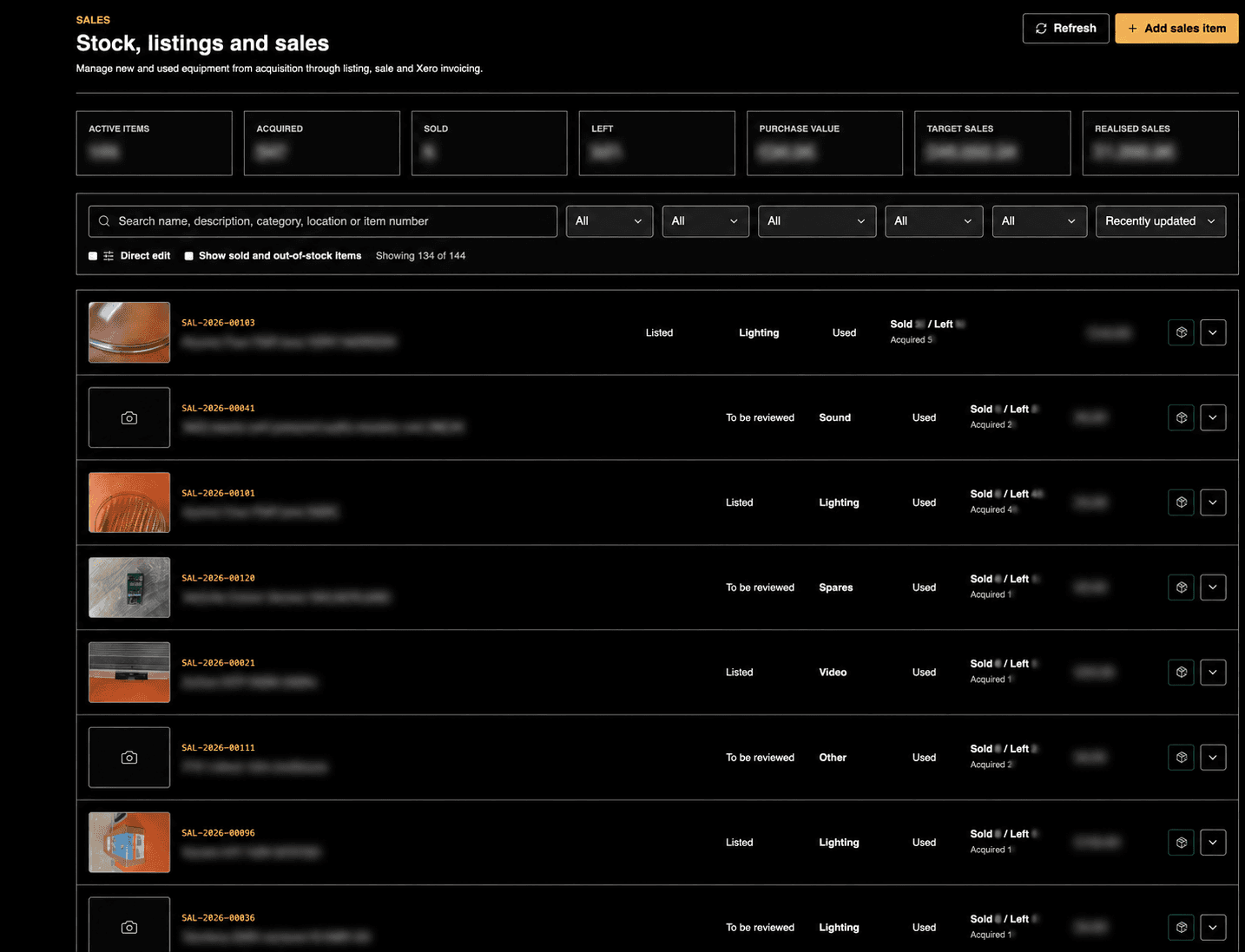Click Add sales item button
Viewport: 1245px width, 952px height.
pyautogui.click(x=1176, y=29)
